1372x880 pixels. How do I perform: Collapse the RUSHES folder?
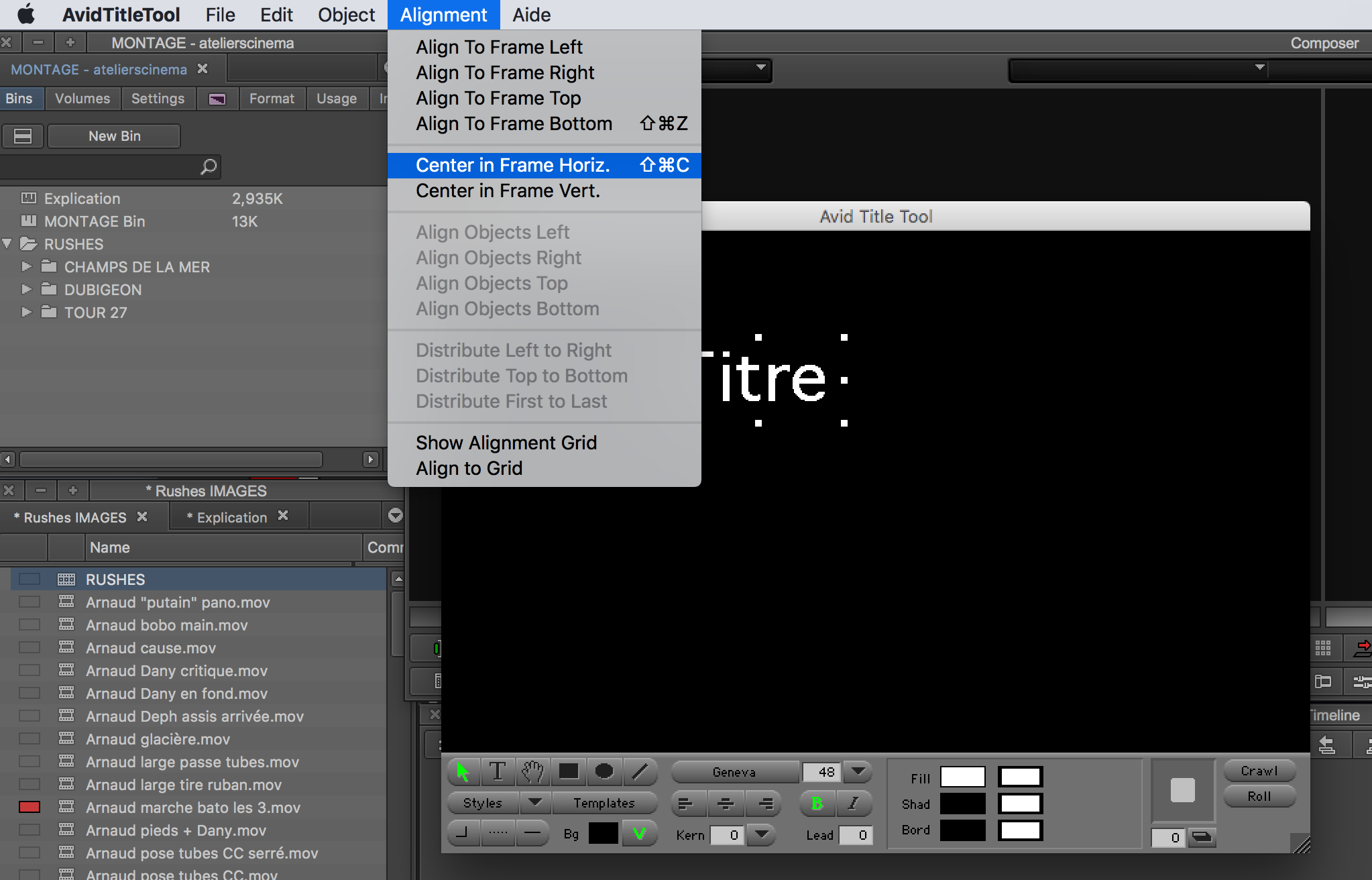click(7, 243)
